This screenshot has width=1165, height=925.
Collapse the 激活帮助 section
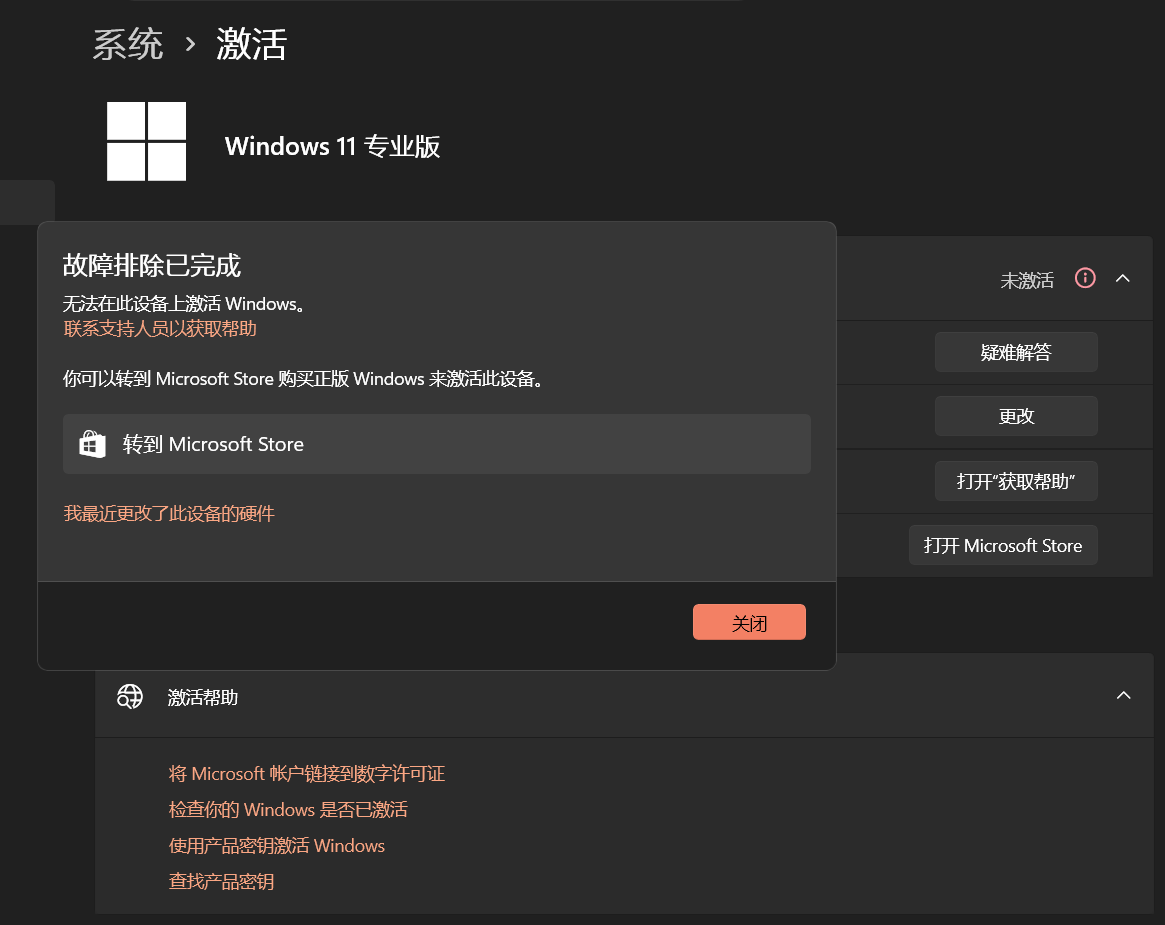pos(1123,695)
